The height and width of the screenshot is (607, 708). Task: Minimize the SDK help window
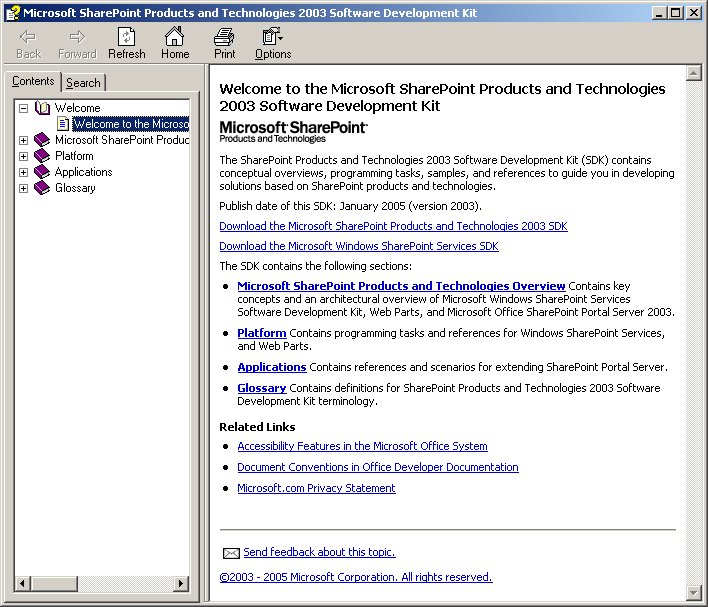click(659, 13)
